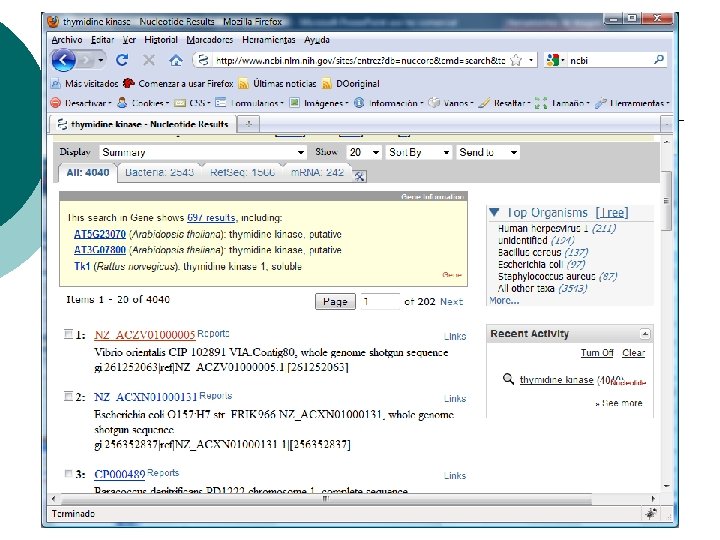Open the Archivo menu

(67, 40)
